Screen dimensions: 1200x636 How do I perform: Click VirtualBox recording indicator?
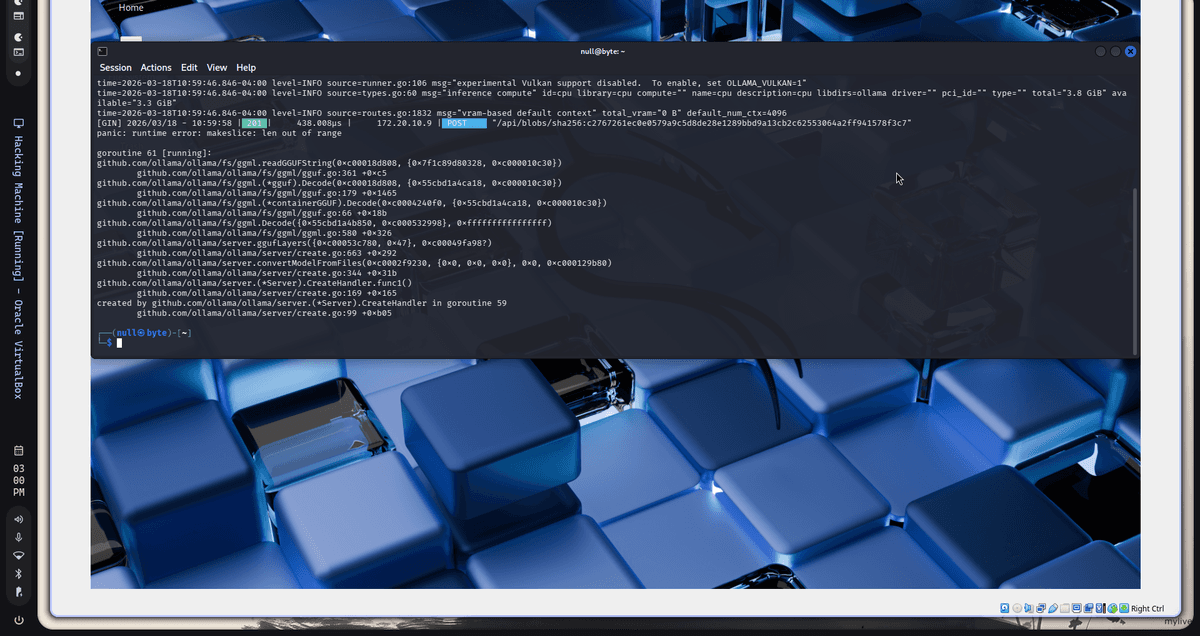(x=1089, y=608)
